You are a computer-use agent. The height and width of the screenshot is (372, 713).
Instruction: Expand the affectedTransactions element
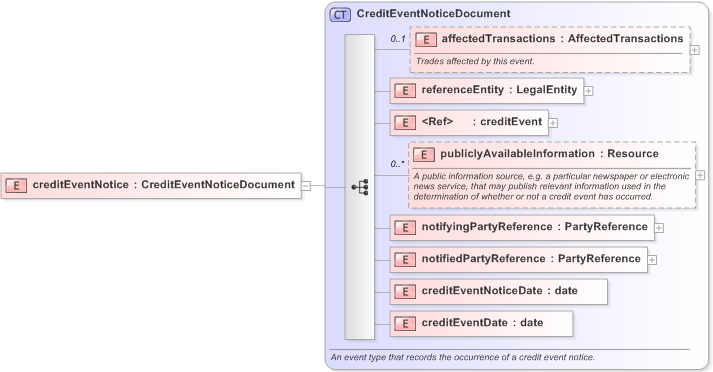click(x=695, y=50)
